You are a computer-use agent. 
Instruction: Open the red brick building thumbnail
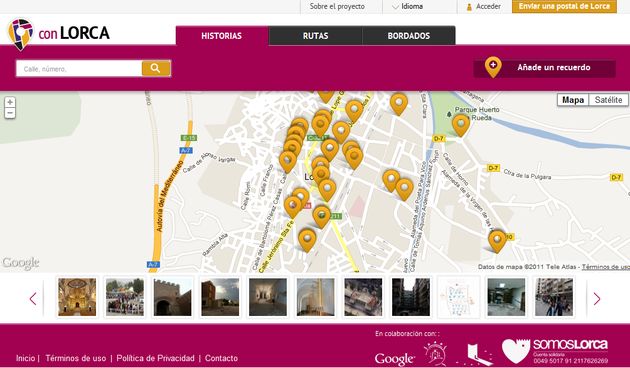220,297
